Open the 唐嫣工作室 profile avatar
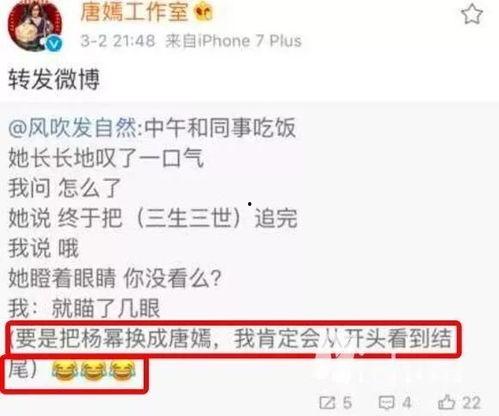Image resolution: width=499 pixels, height=416 pixels. 35,25
